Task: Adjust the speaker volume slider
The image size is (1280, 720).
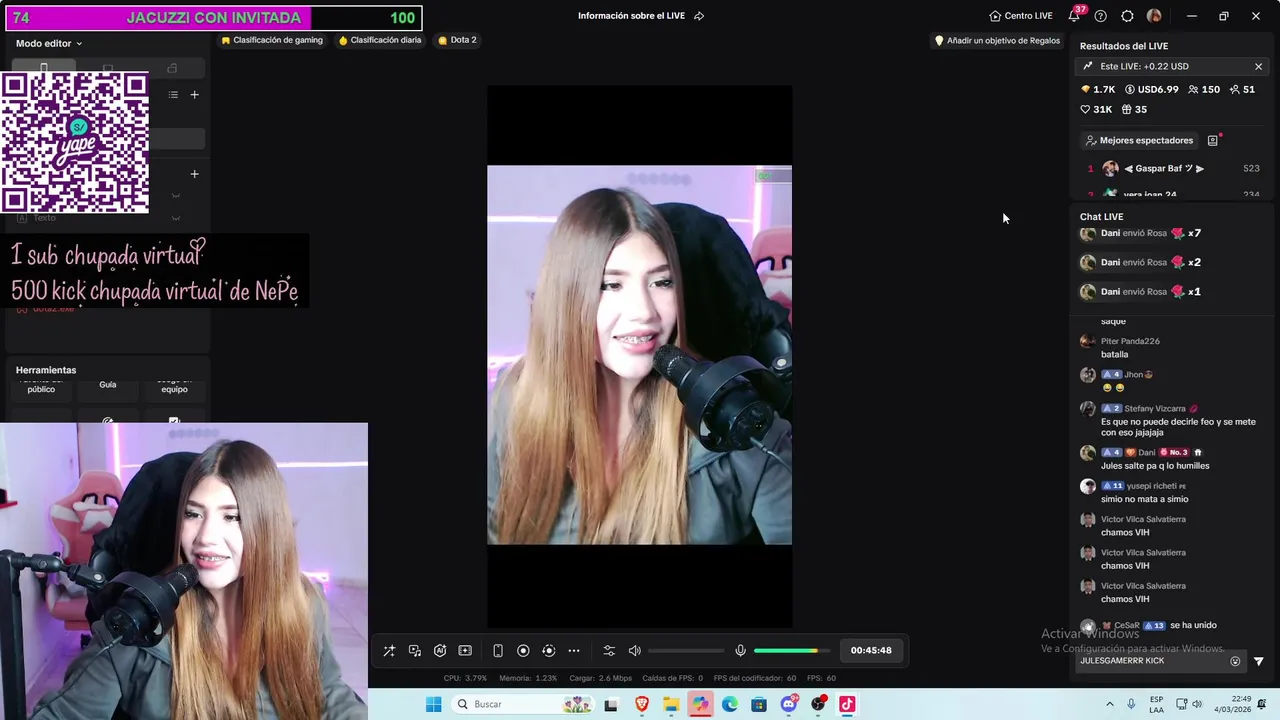Action: pyautogui.click(x=686, y=651)
